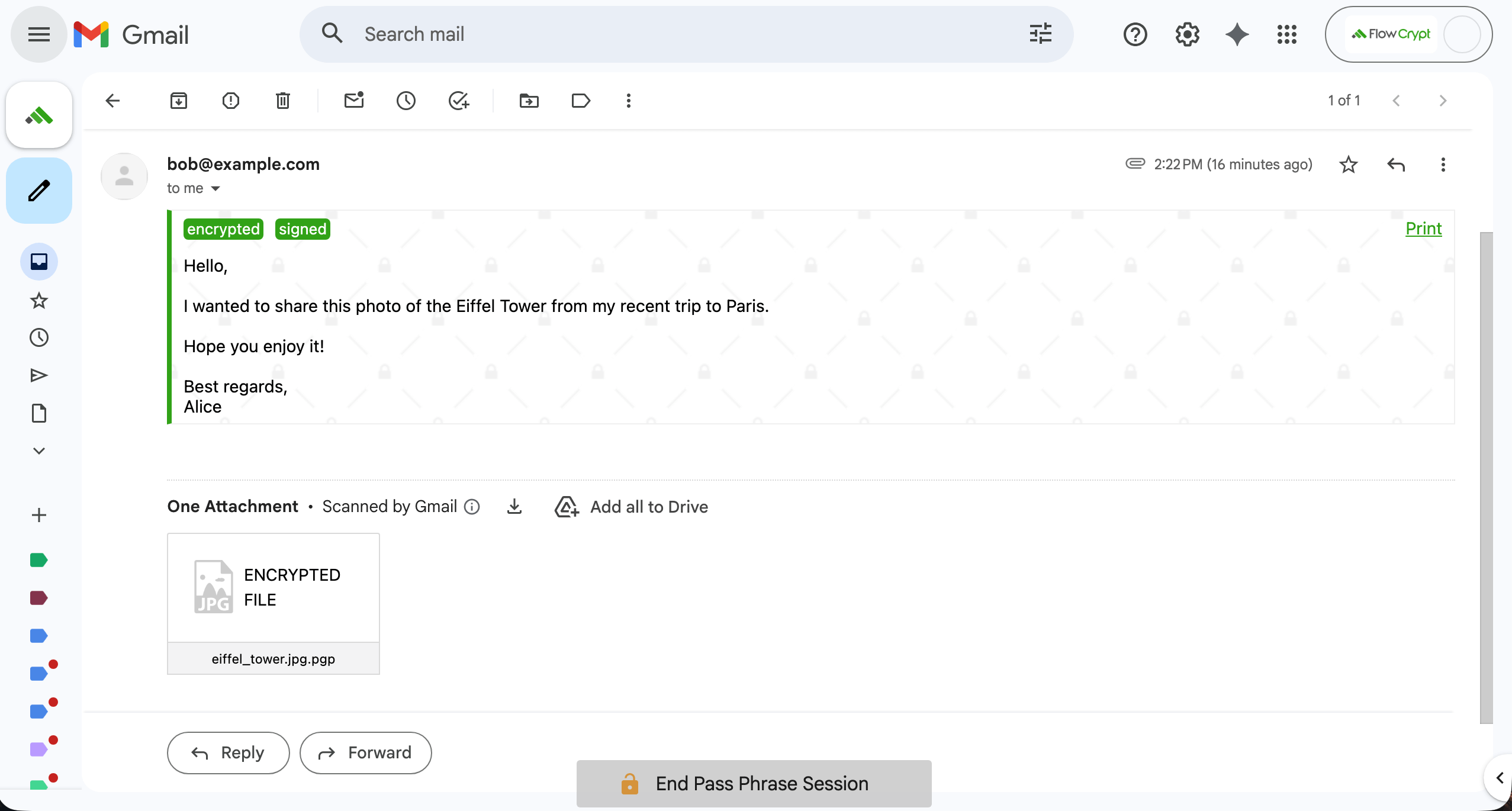Delete the email with the trash icon
The image size is (1512, 811).
pyautogui.click(x=282, y=101)
